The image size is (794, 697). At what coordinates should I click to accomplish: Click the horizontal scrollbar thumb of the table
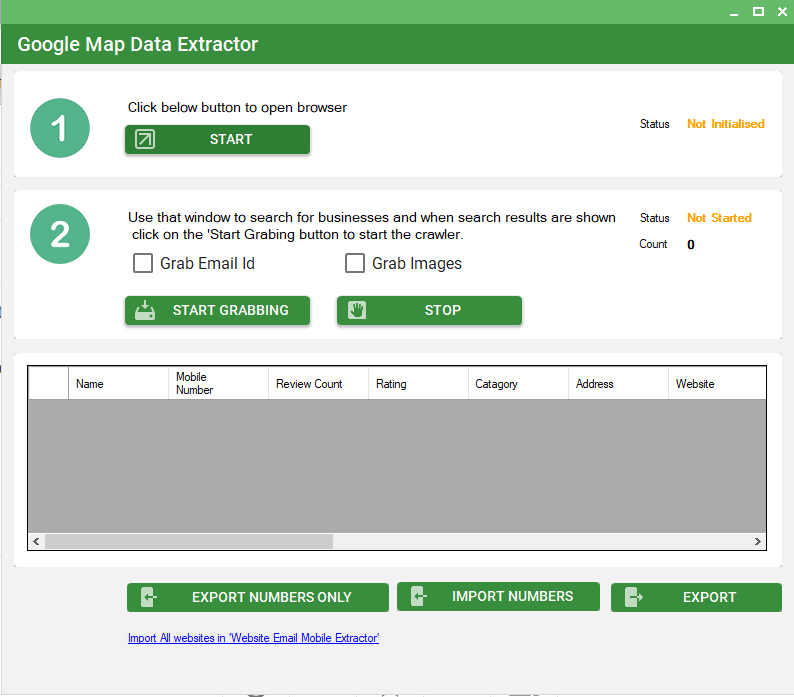189,541
